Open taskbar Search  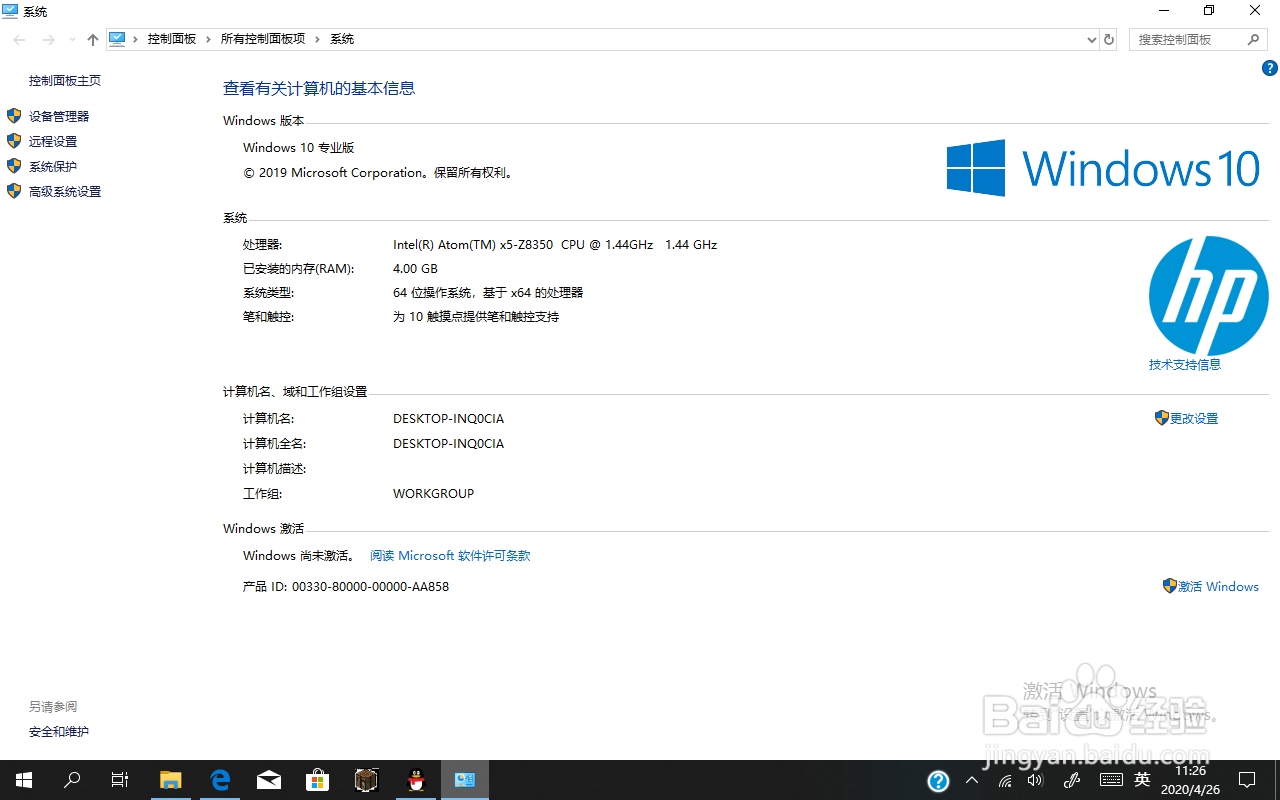click(x=72, y=780)
